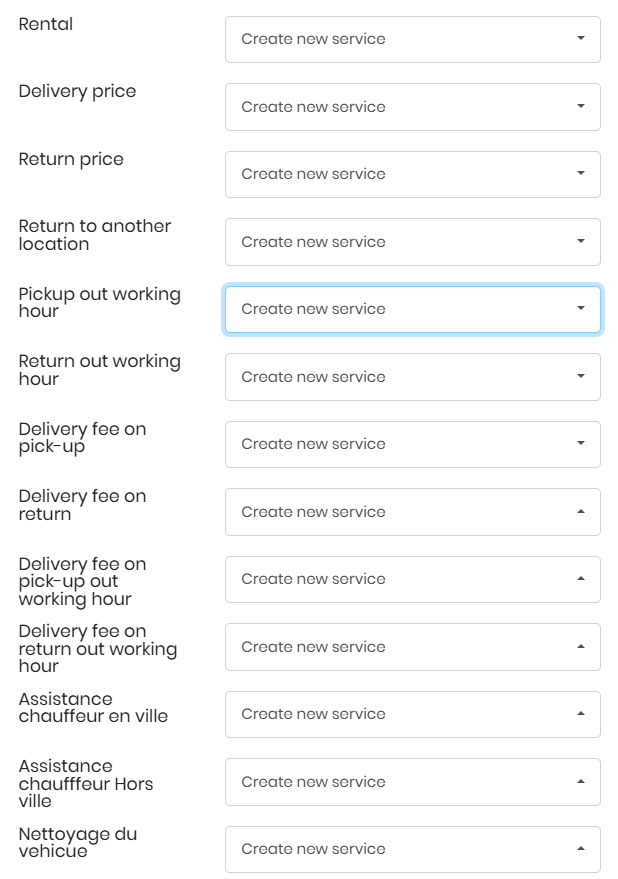
Task: Open Assistance chaufffeur Hors ville dropdown
Action: point(412,782)
